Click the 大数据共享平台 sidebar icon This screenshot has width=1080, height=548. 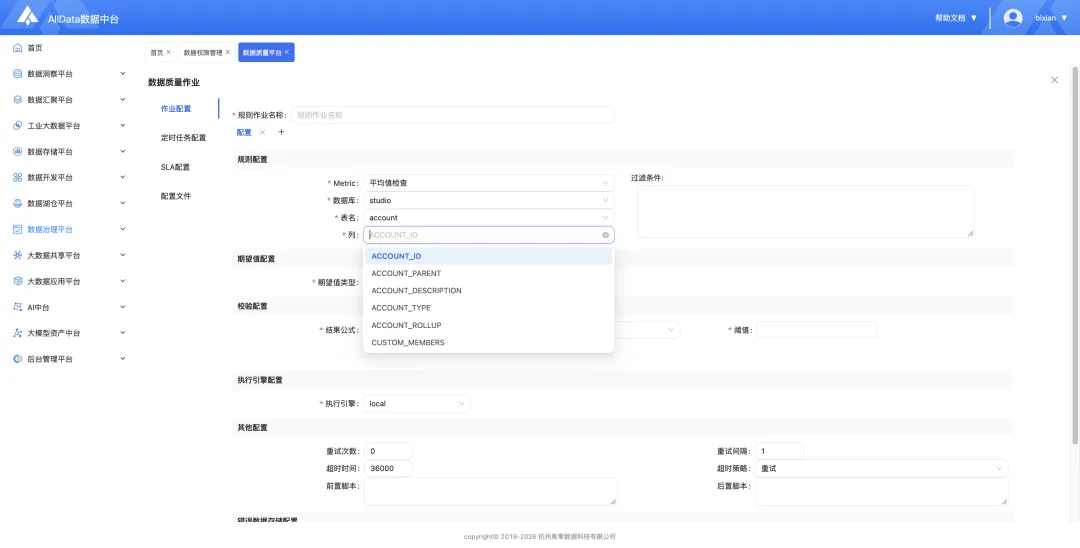[x=18, y=255]
